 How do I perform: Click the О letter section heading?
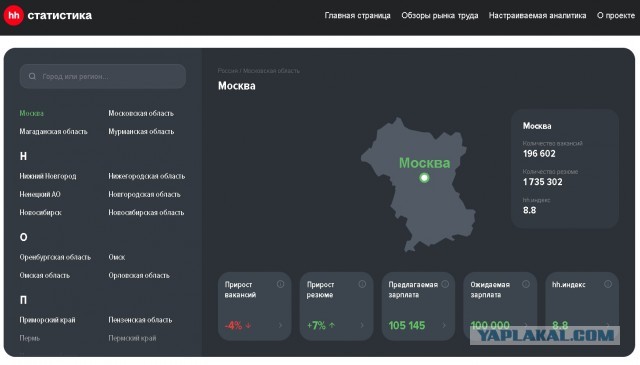pos(23,237)
